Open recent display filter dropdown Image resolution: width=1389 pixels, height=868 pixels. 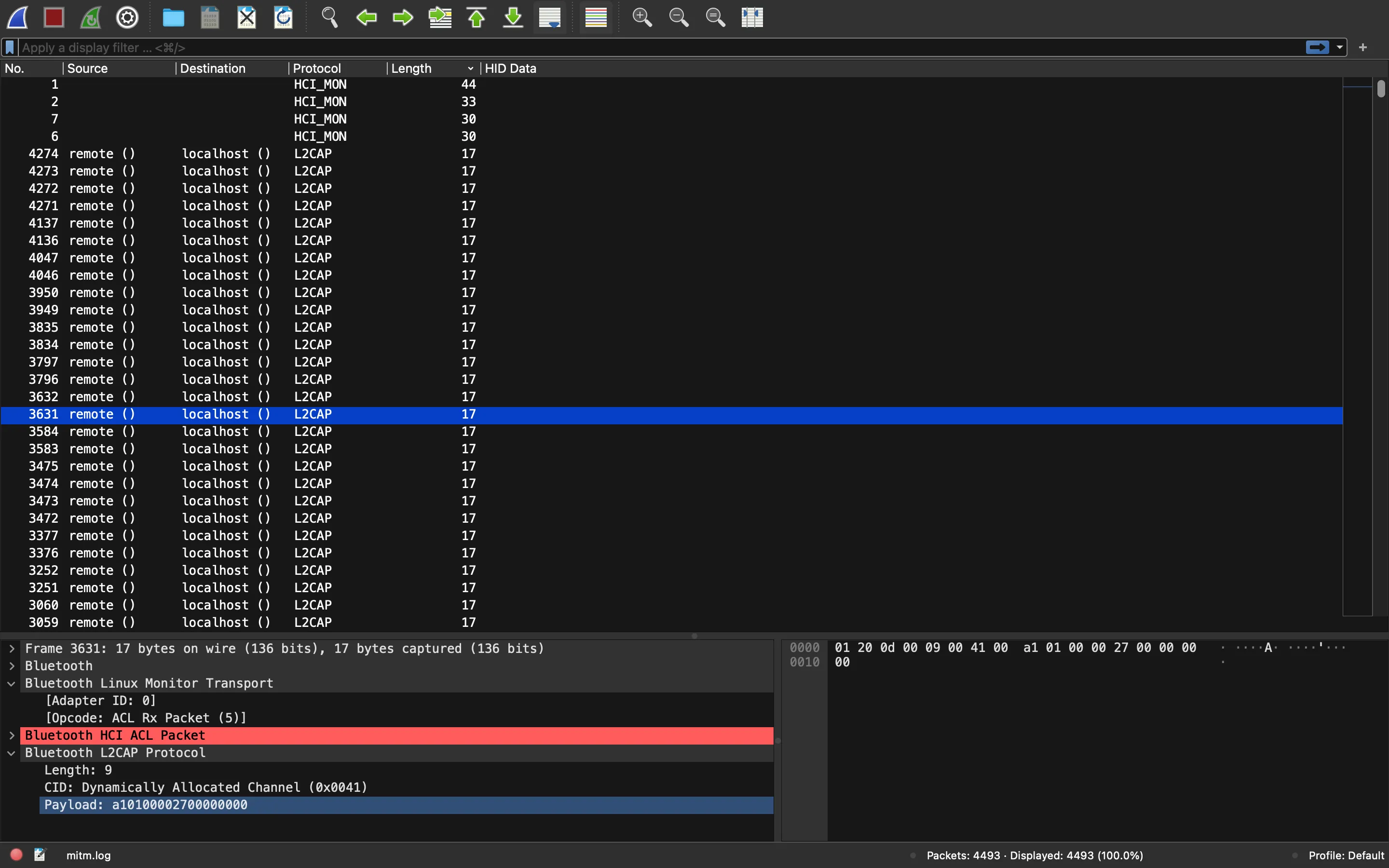(x=1340, y=48)
